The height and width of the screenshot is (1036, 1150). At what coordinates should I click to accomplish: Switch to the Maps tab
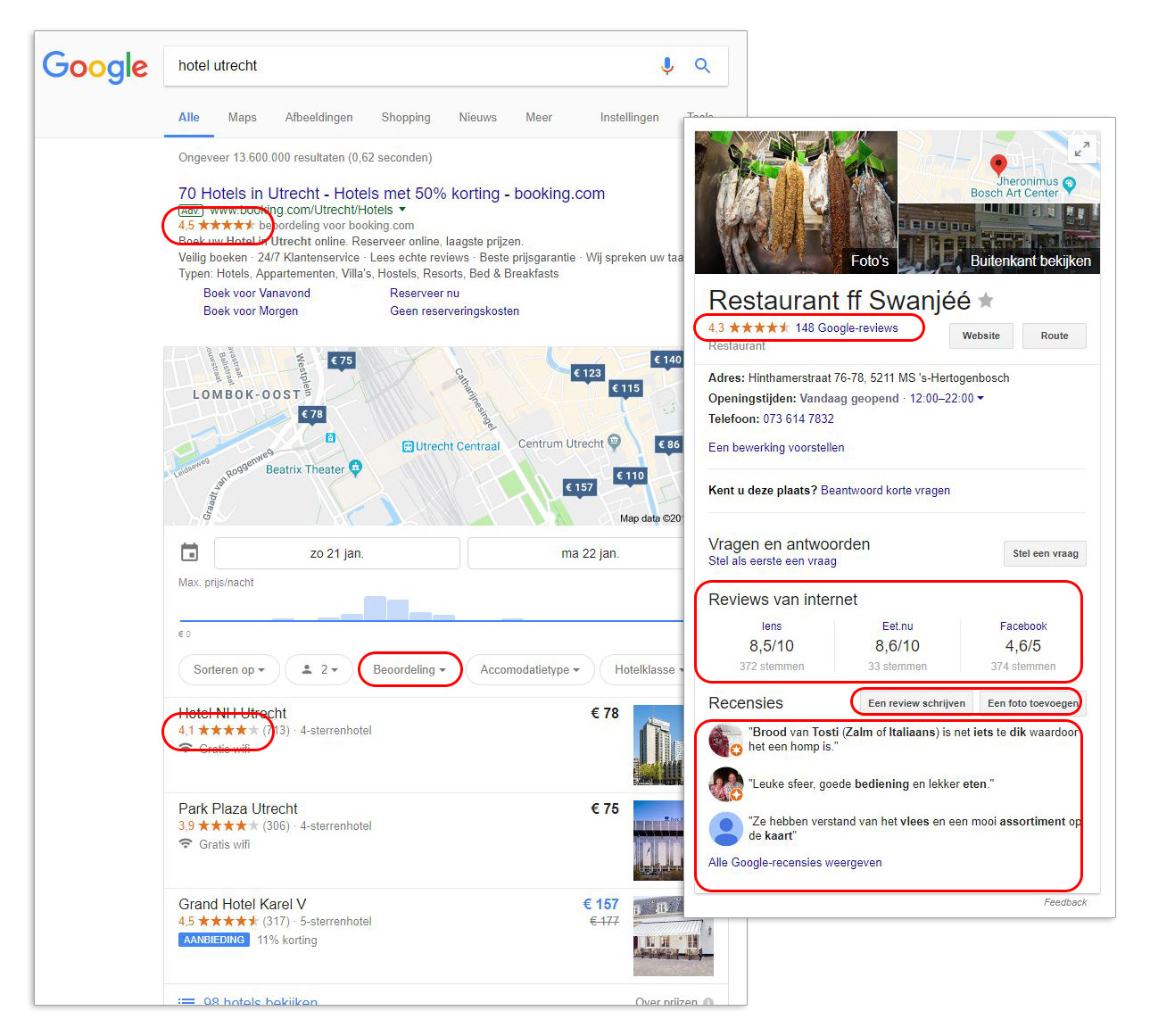242,118
